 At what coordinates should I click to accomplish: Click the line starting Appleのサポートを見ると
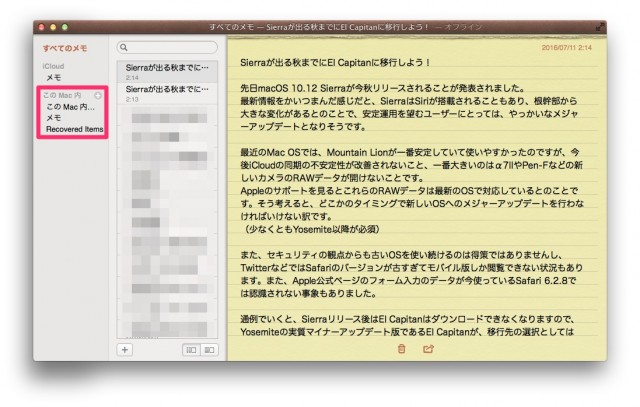409,191
